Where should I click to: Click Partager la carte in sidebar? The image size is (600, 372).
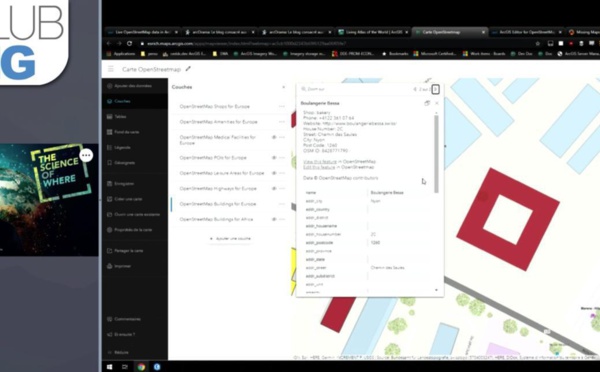(129, 251)
